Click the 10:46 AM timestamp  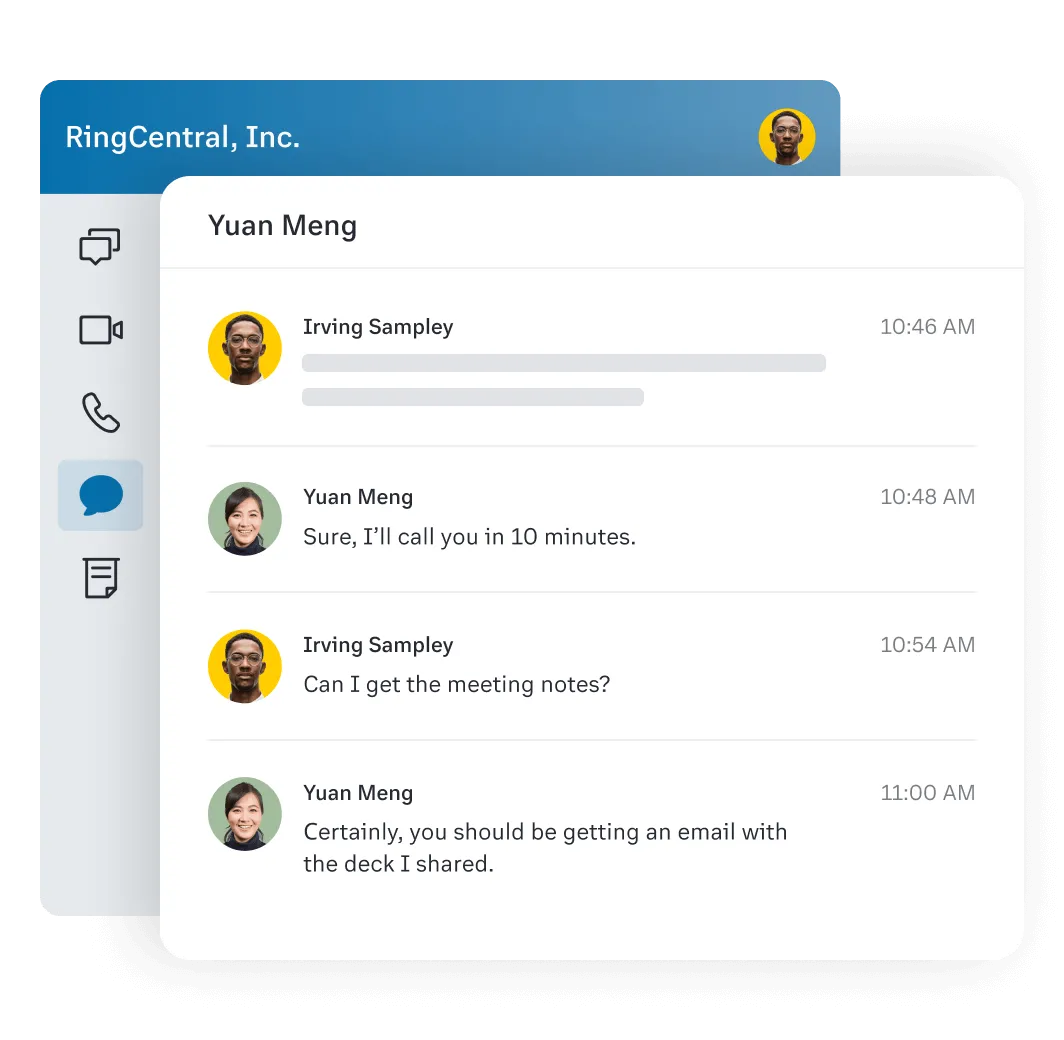click(928, 327)
